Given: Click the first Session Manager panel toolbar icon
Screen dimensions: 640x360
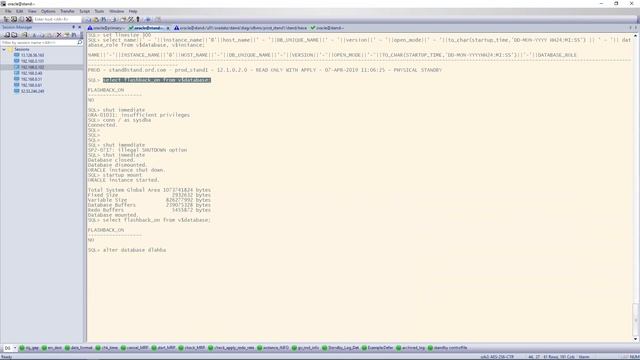Looking at the screenshot, I should coord(7,35).
